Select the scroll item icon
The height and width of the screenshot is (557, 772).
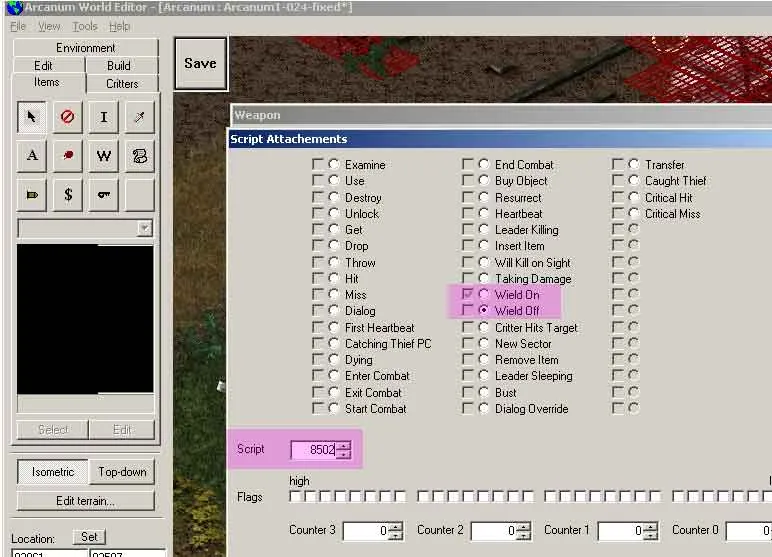pos(139,156)
